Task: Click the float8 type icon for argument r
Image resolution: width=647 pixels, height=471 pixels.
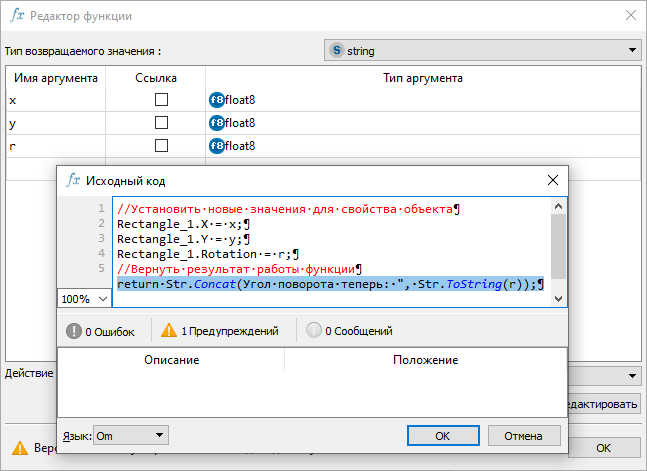Action: [216, 146]
